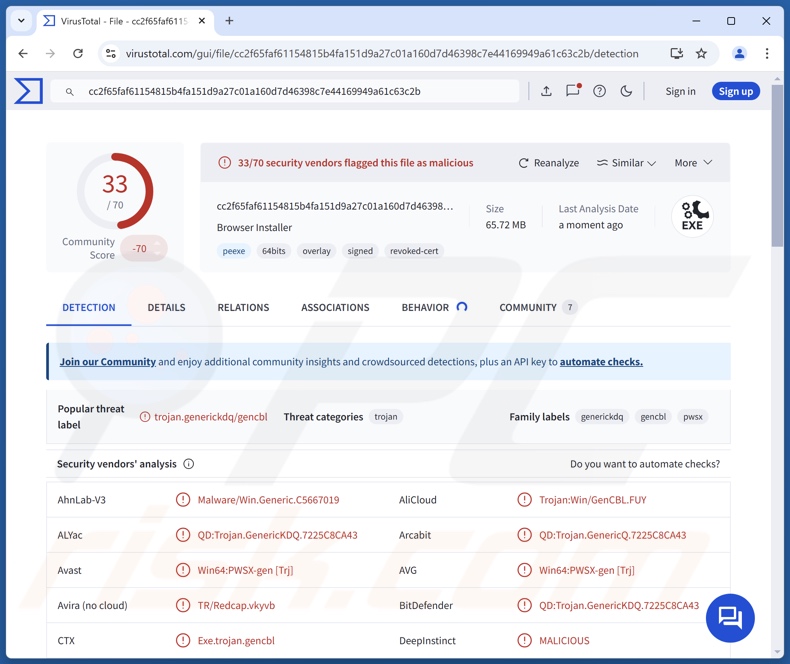The height and width of the screenshot is (664, 790).
Task: Click the signed tag
Action: point(360,251)
